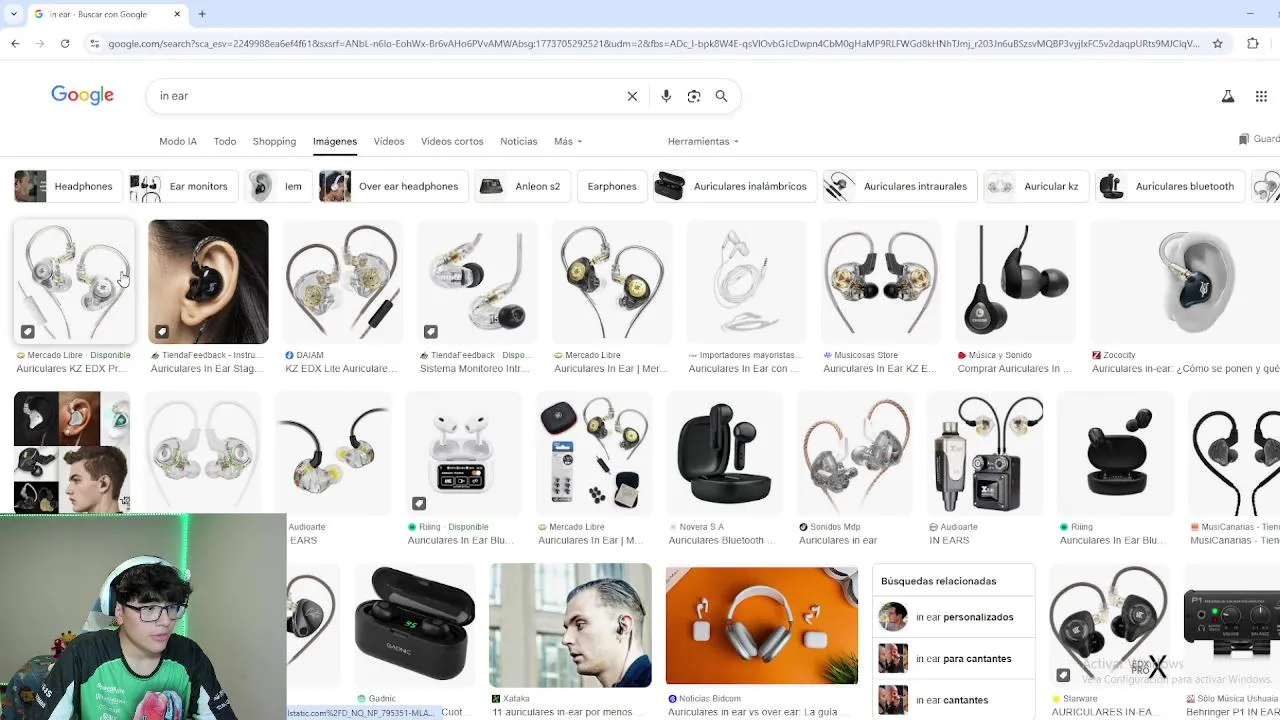Screen dimensions: 1280x720
Task: Open the Importadores mayoristas white earphones image
Action: [x=745, y=282]
